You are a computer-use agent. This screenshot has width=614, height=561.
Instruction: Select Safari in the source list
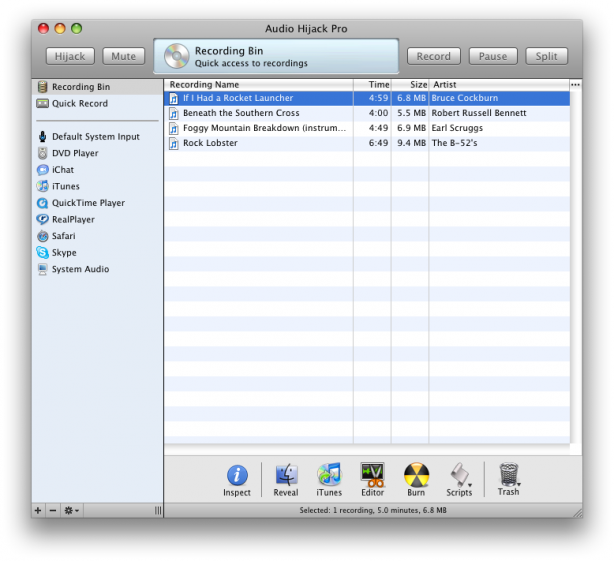tap(97, 236)
